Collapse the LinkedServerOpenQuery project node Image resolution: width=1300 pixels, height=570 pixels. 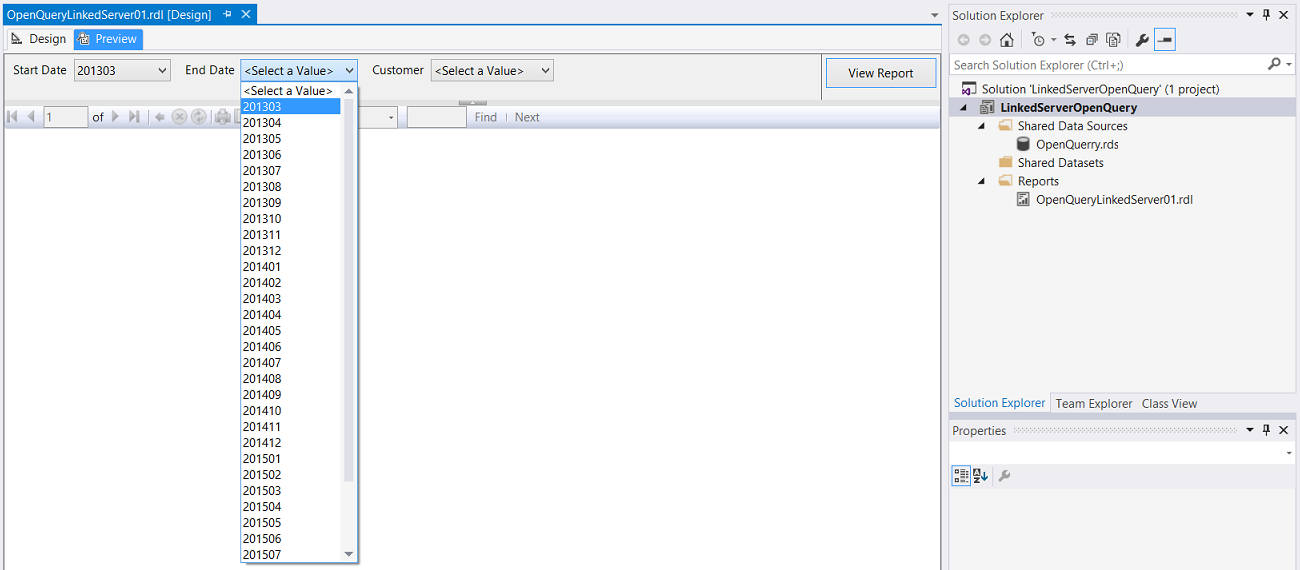[964, 107]
